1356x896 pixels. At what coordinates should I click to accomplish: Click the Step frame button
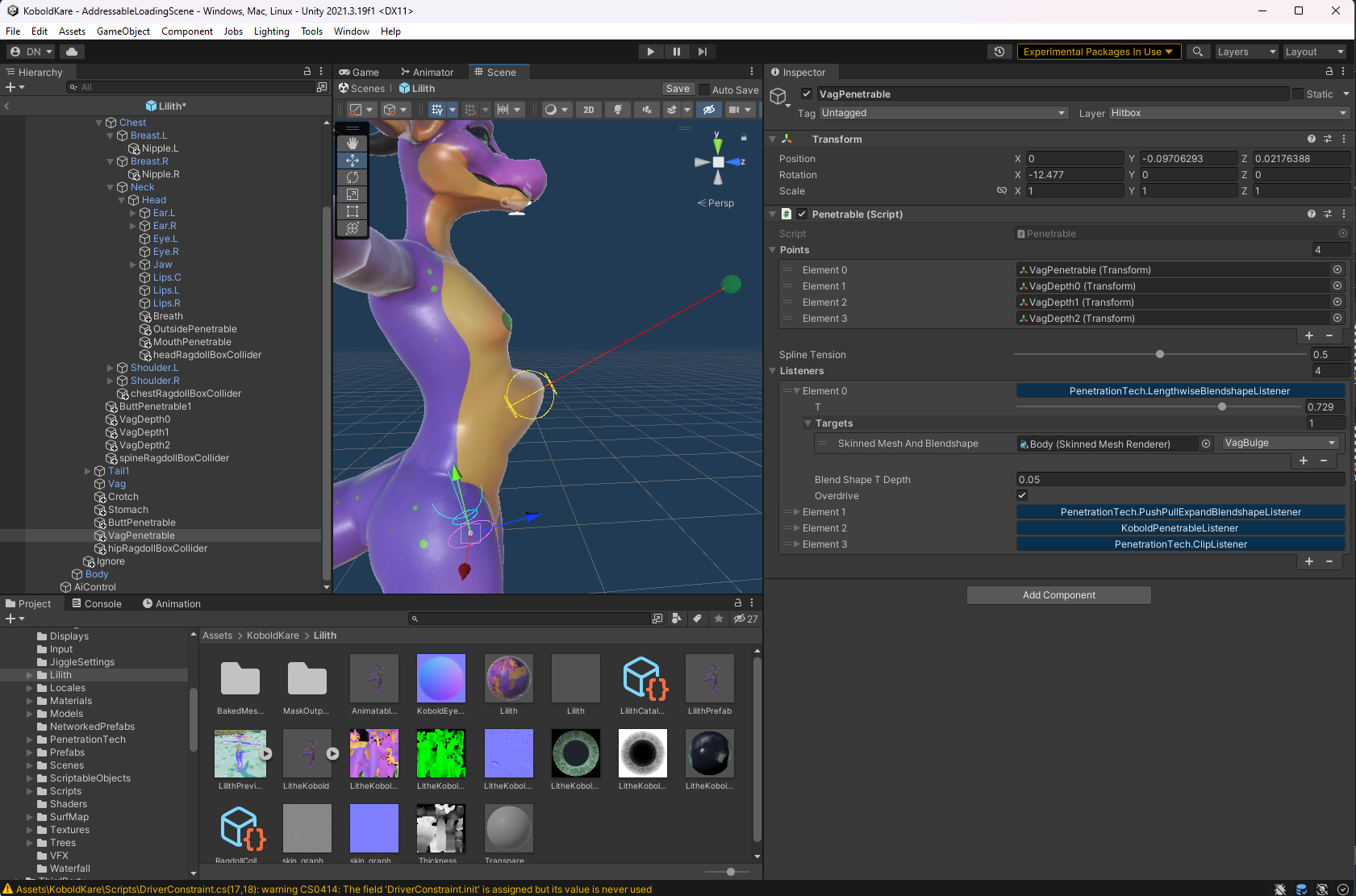[702, 52]
